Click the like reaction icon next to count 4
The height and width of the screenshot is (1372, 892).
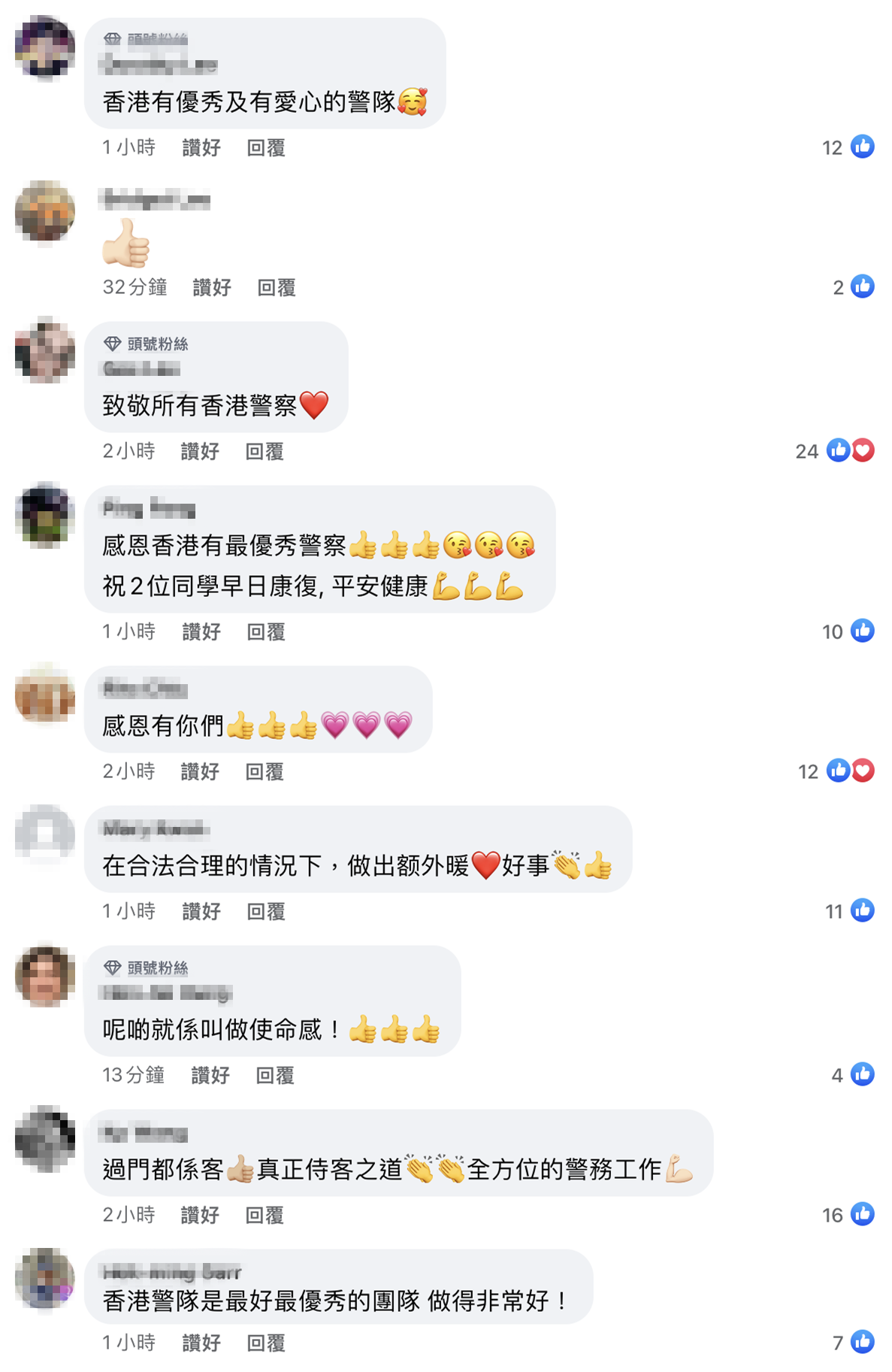click(x=862, y=1074)
